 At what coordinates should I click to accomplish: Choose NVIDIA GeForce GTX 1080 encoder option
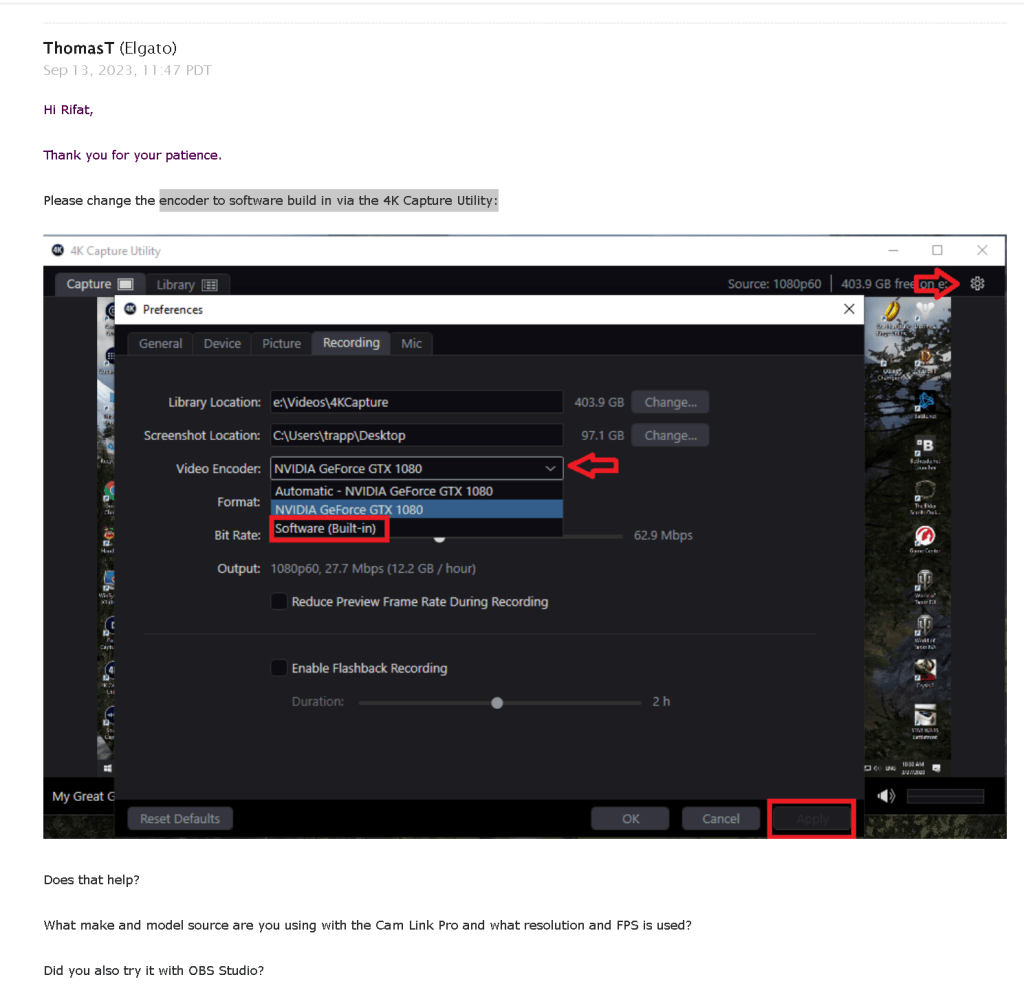[x=416, y=509]
